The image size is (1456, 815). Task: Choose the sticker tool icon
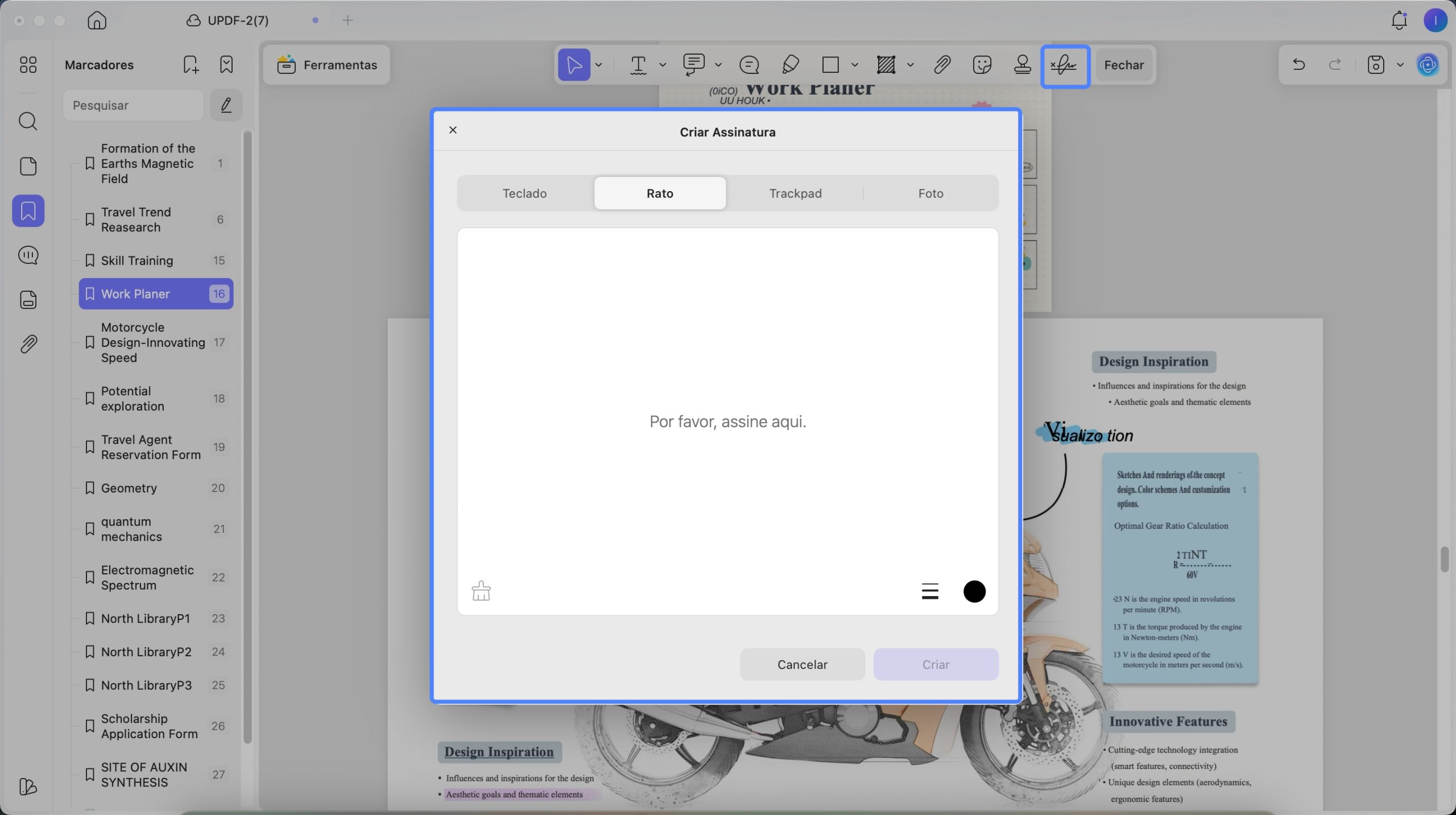point(982,65)
